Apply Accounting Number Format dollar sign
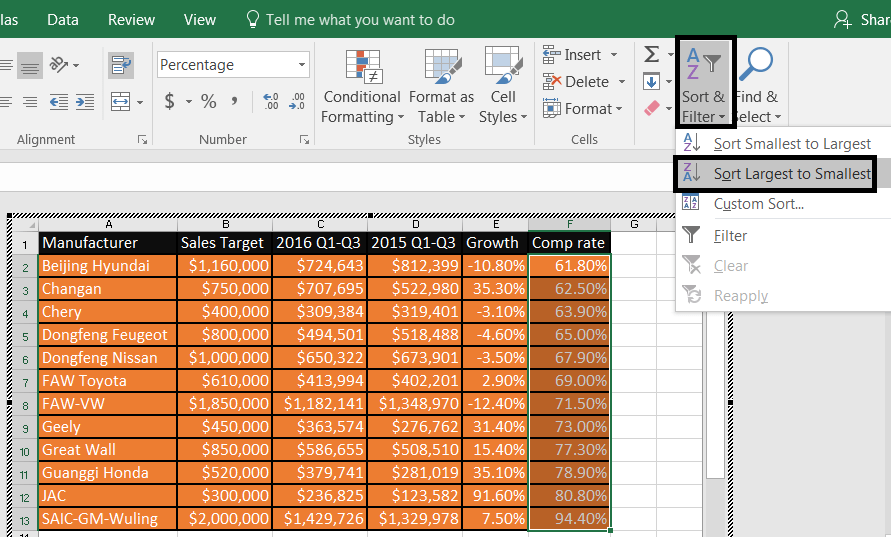 coord(169,102)
